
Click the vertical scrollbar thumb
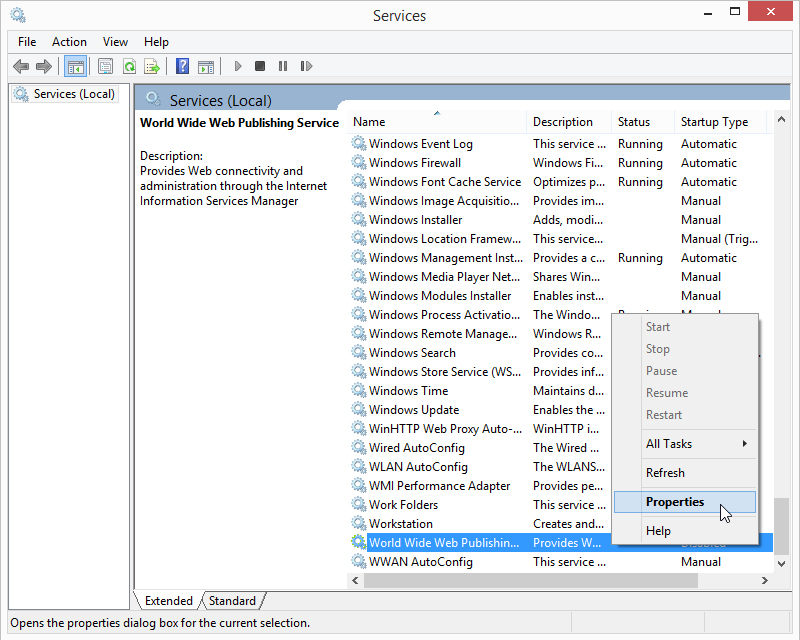pos(781,526)
